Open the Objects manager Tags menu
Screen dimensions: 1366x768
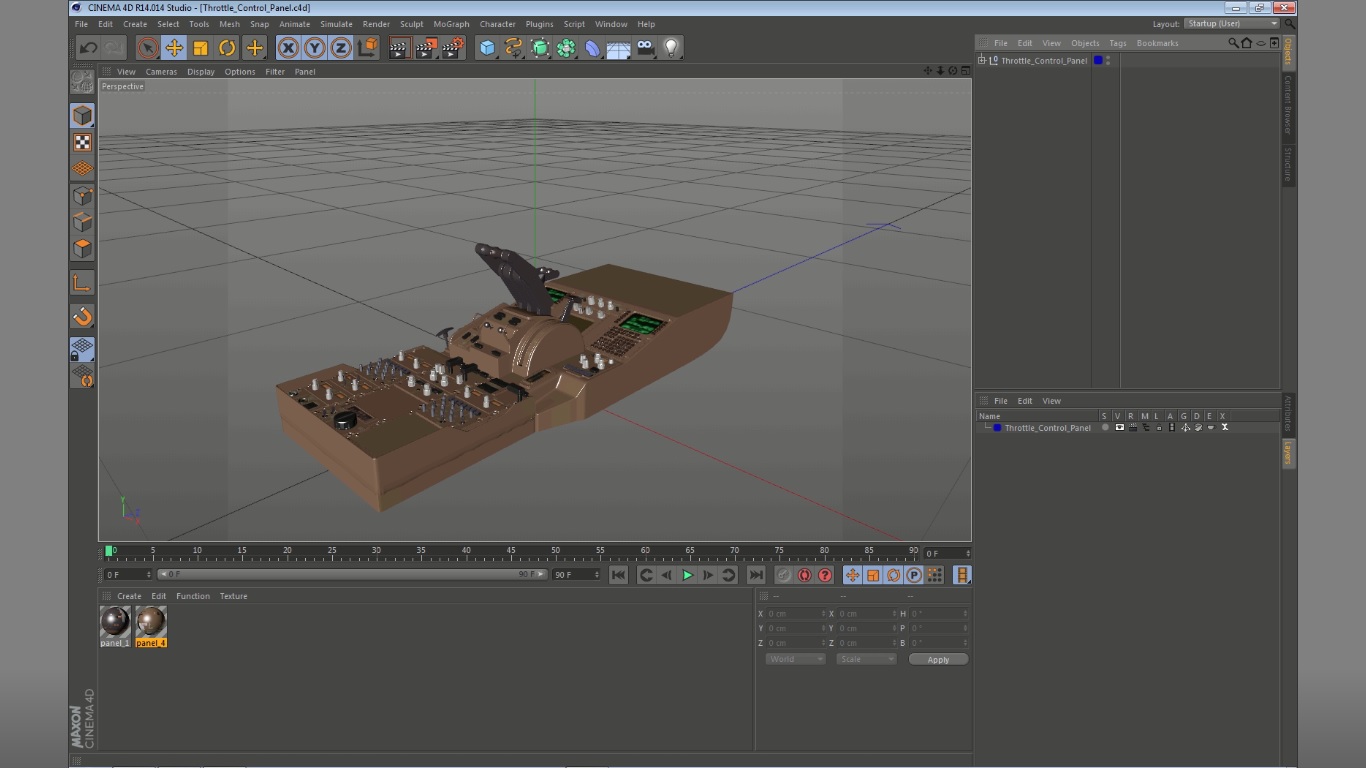pyautogui.click(x=1118, y=43)
